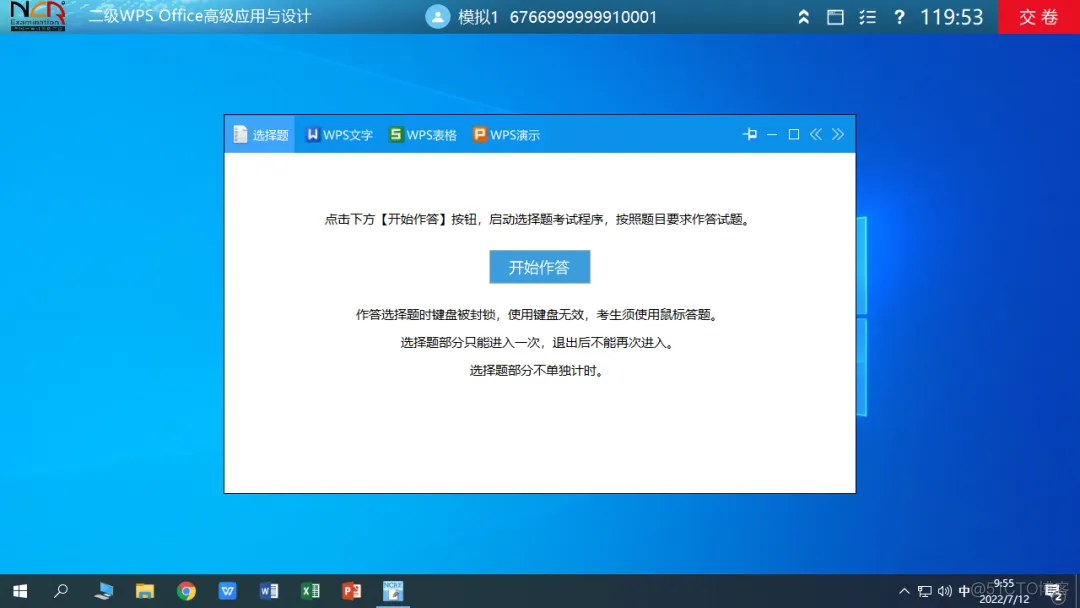Launch Microsoft Word from taskbar
Viewport: 1080px width, 608px height.
[269, 591]
